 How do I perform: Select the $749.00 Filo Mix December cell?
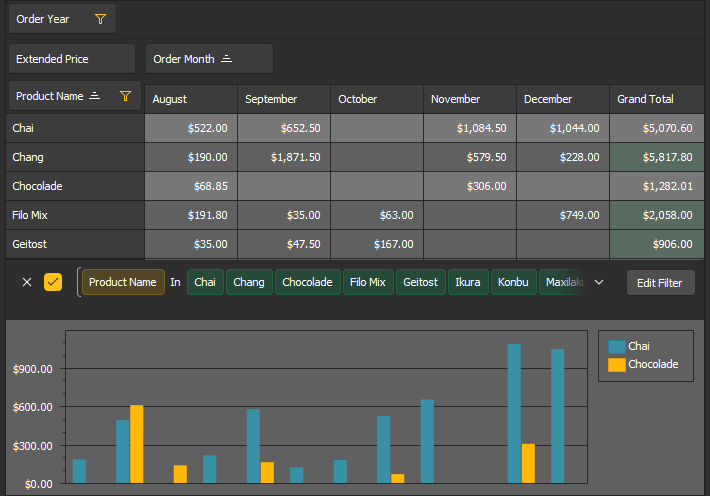[563, 215]
